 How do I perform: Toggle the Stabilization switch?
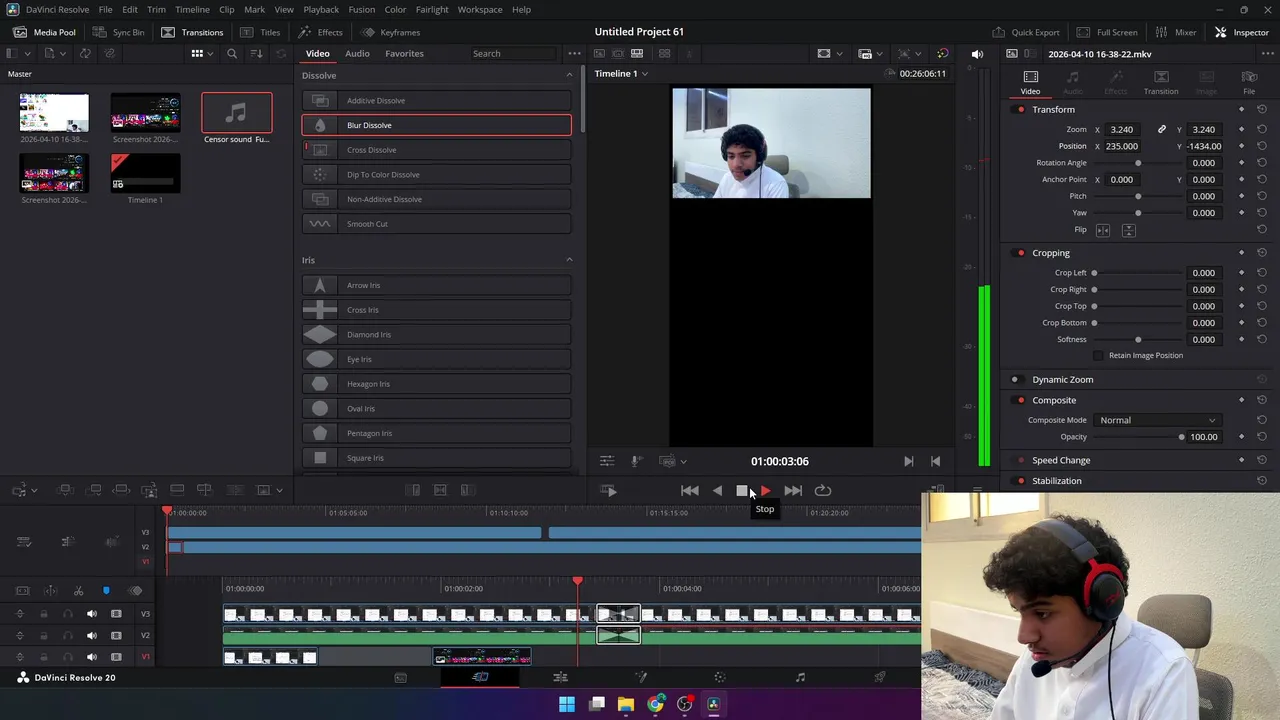click(x=1020, y=481)
